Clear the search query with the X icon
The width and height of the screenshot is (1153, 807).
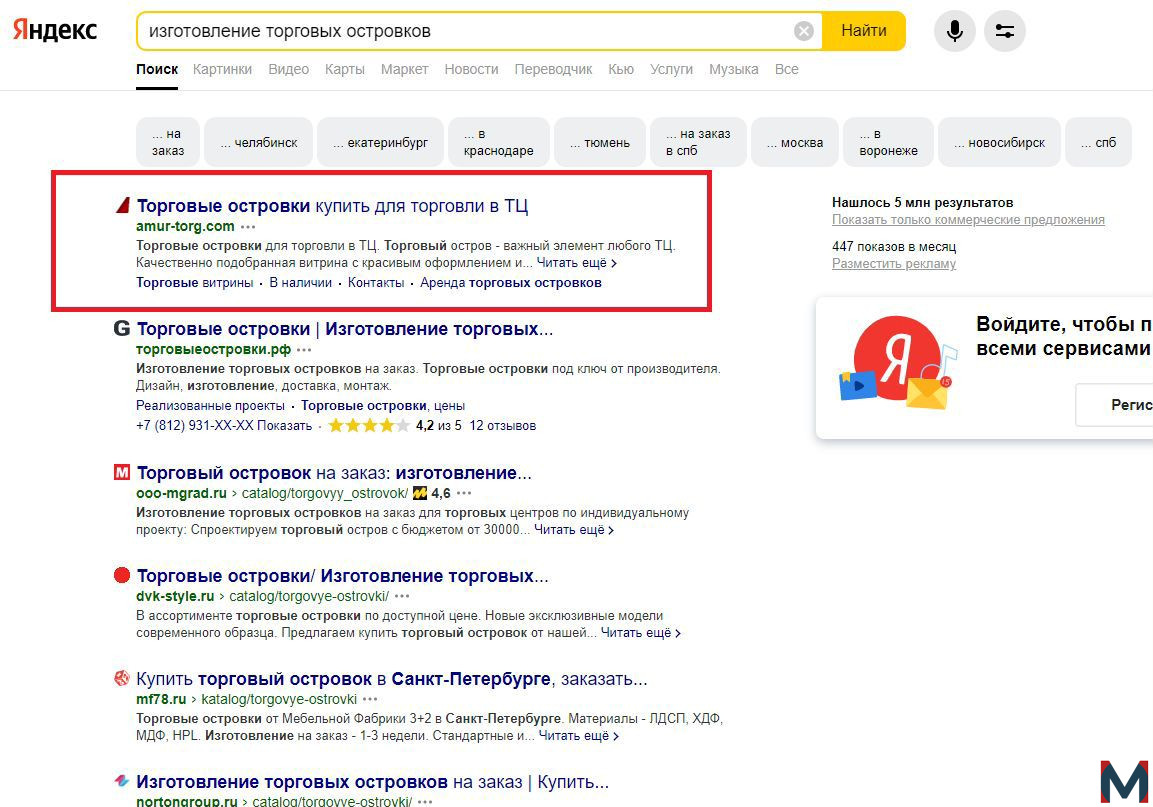pos(804,31)
